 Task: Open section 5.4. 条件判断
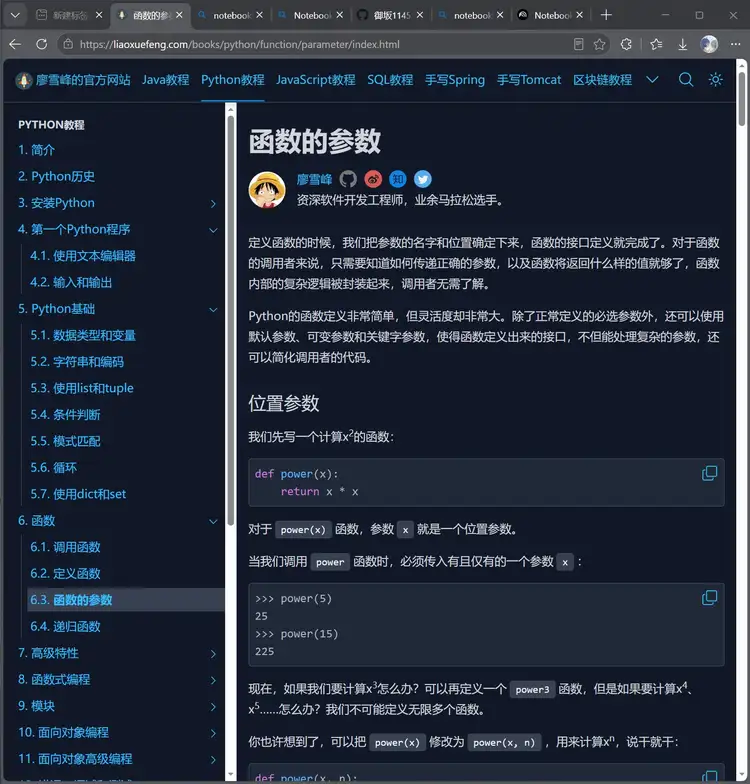tap(65, 415)
